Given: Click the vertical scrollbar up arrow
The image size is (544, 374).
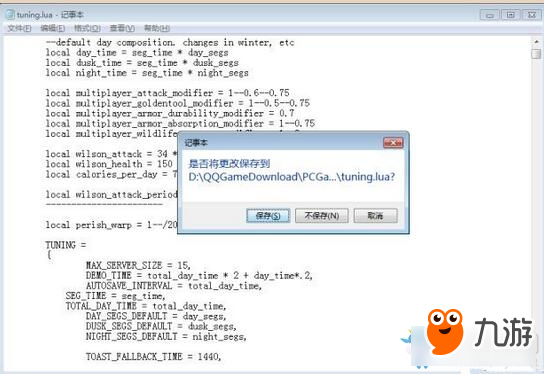Looking at the screenshot, I should [536, 42].
